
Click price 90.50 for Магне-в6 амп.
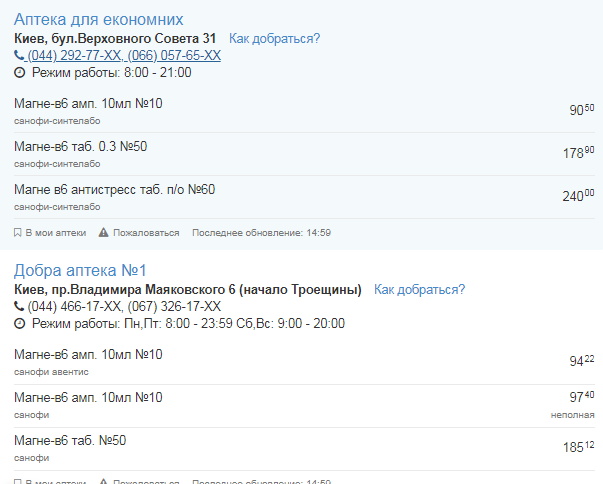pyautogui.click(x=581, y=110)
